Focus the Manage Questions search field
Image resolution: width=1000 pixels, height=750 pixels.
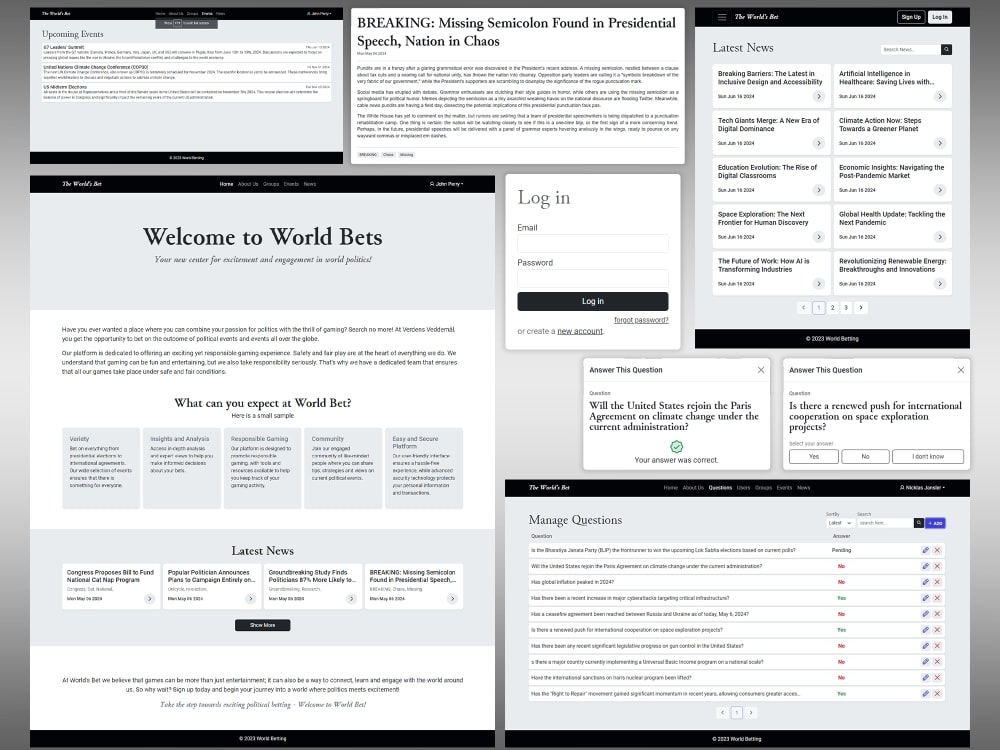click(885, 523)
